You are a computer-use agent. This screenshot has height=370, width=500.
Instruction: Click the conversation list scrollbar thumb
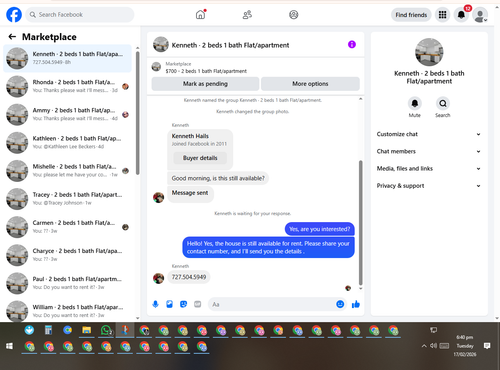137,113
